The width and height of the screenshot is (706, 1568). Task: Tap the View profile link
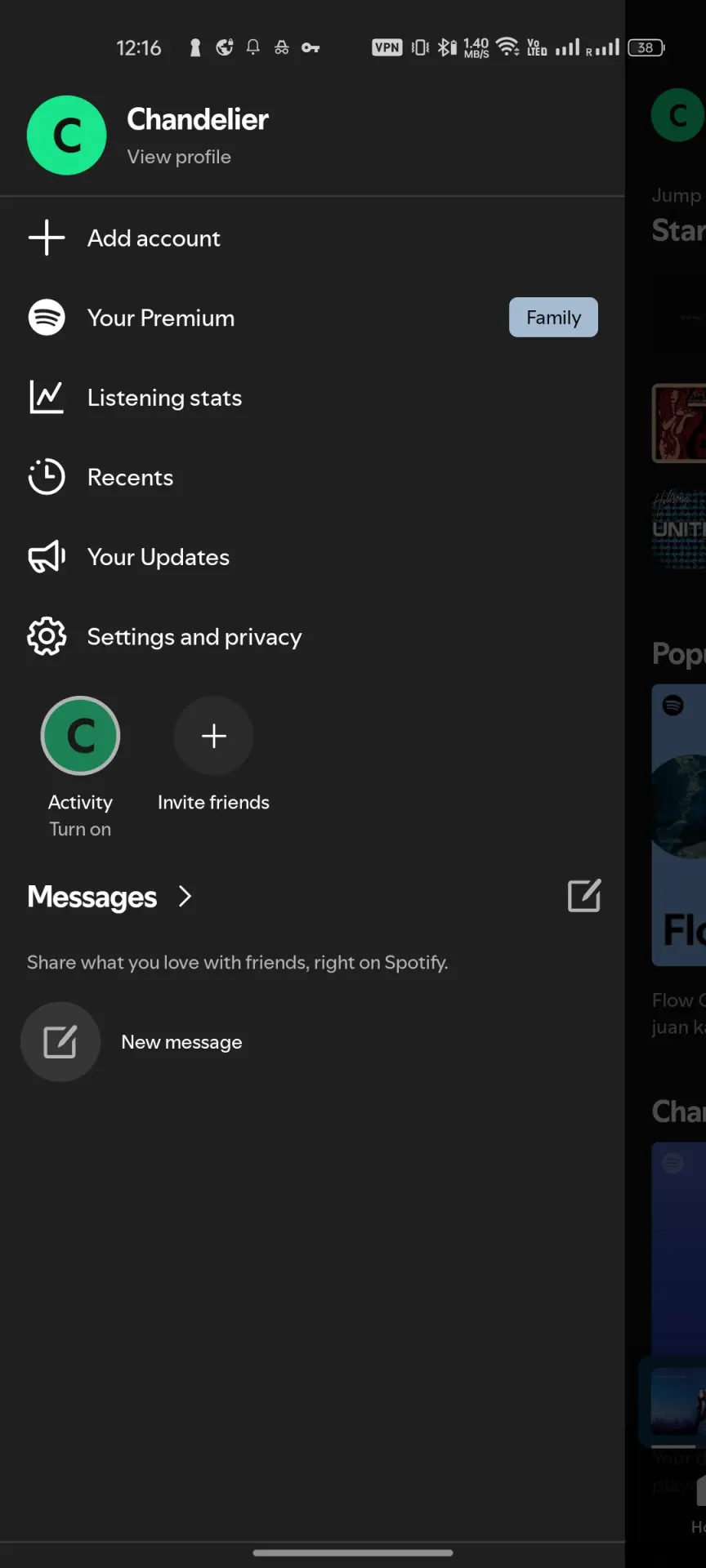[x=179, y=157]
